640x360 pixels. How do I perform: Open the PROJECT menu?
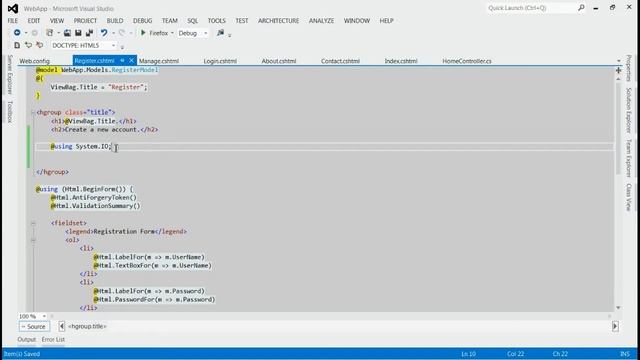coord(85,20)
